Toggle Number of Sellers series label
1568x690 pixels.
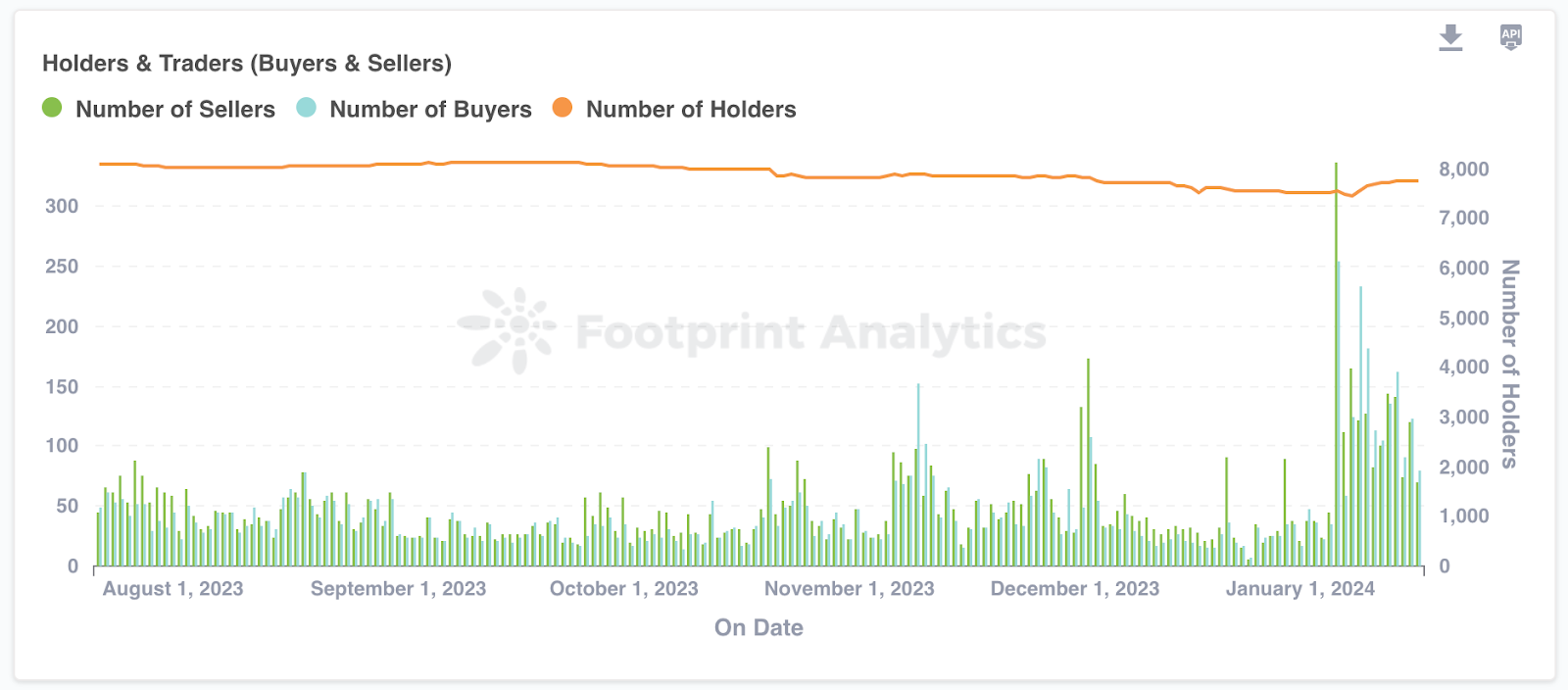[x=175, y=110]
